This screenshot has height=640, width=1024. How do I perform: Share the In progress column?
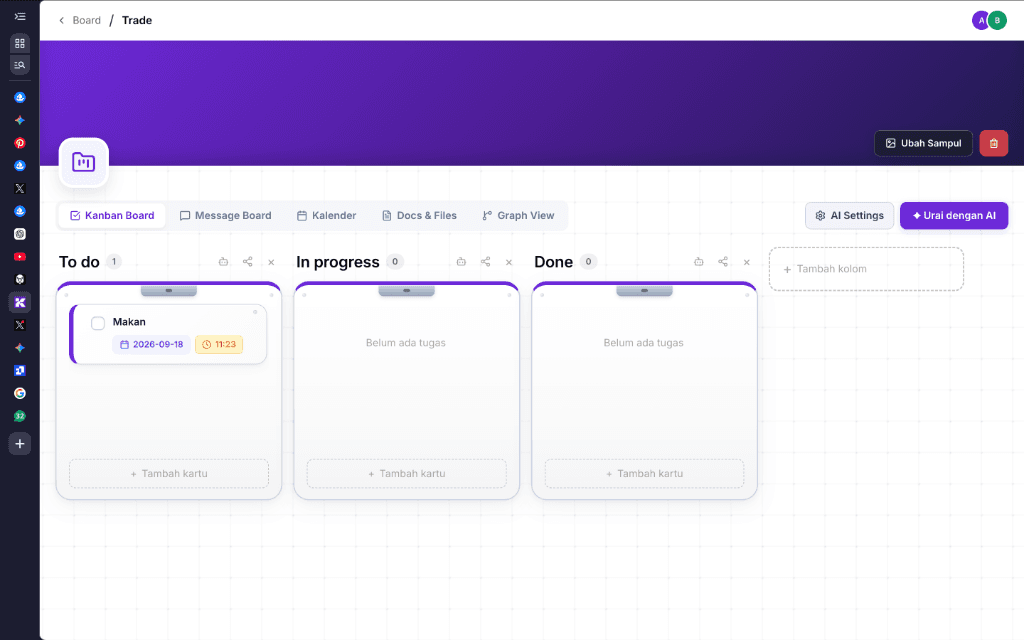(485, 262)
